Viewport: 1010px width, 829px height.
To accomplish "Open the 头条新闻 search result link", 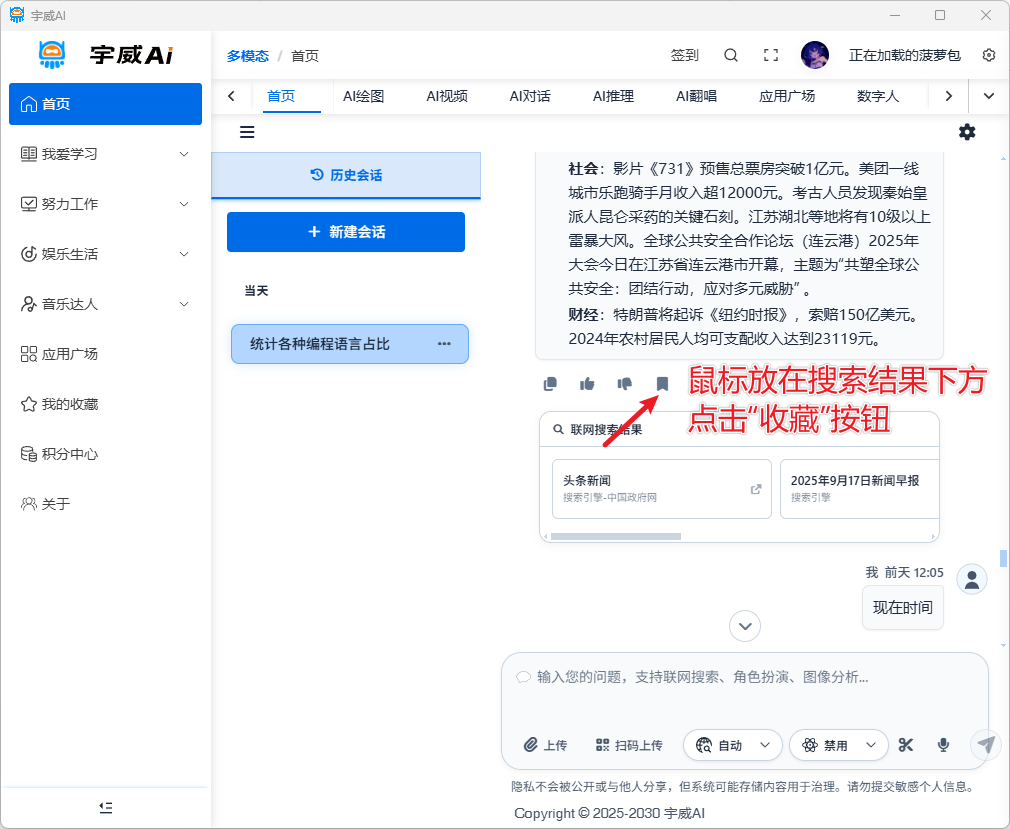I will (661, 489).
